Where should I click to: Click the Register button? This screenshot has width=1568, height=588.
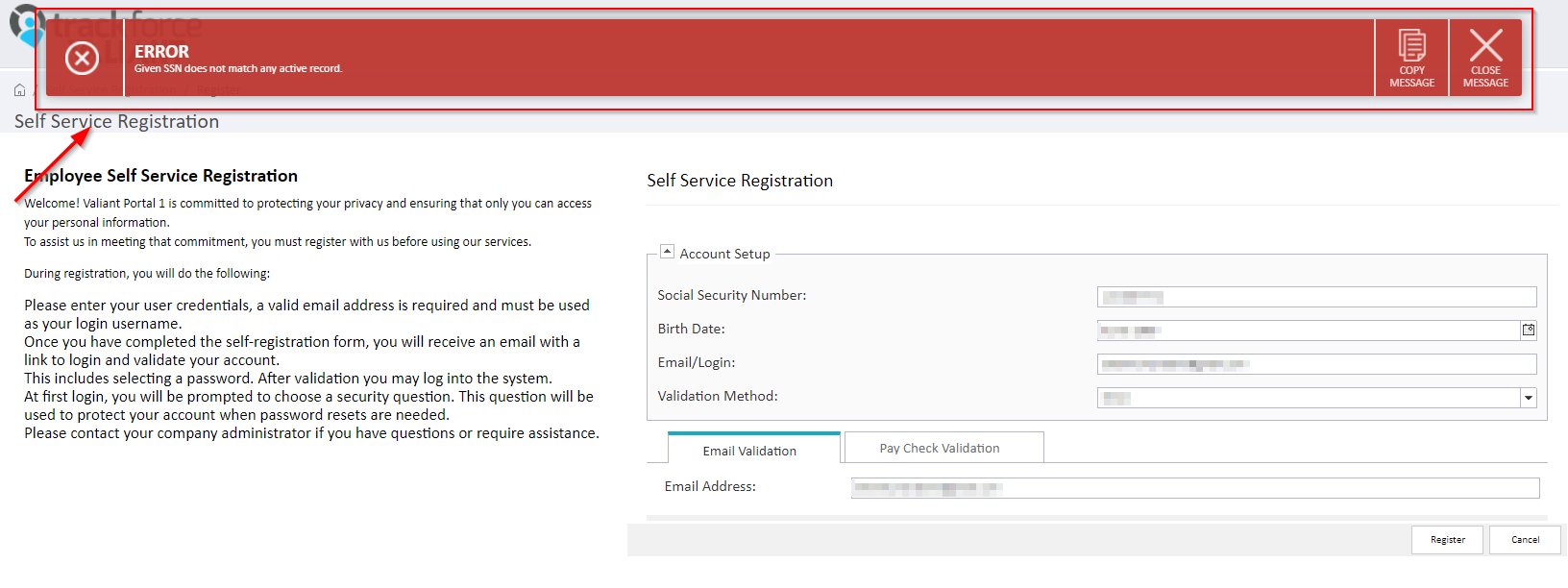pyautogui.click(x=1447, y=540)
